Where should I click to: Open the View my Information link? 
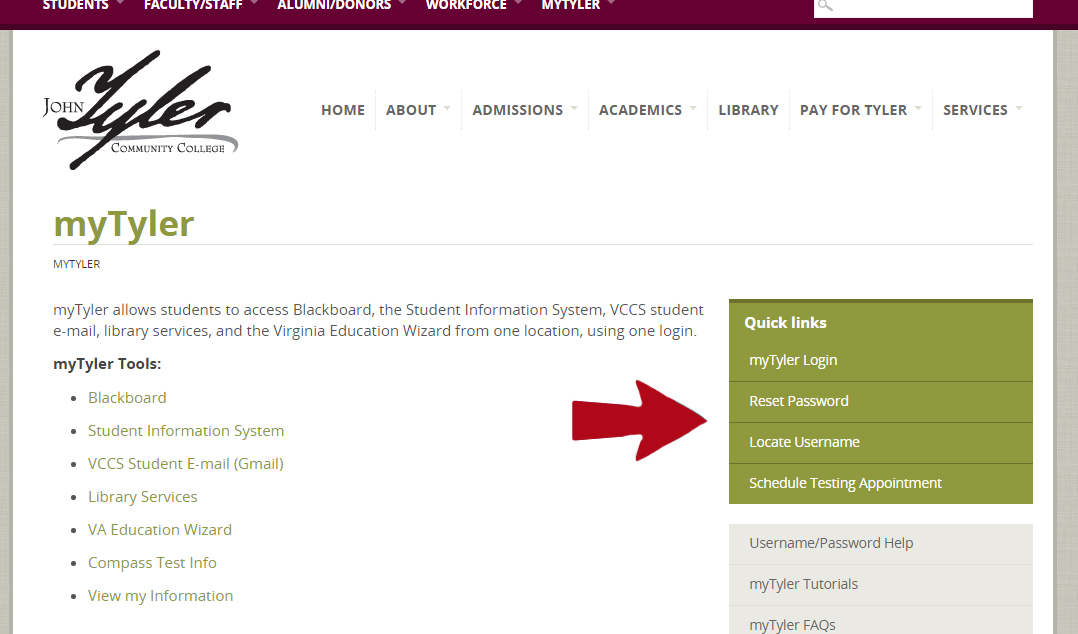(x=160, y=595)
